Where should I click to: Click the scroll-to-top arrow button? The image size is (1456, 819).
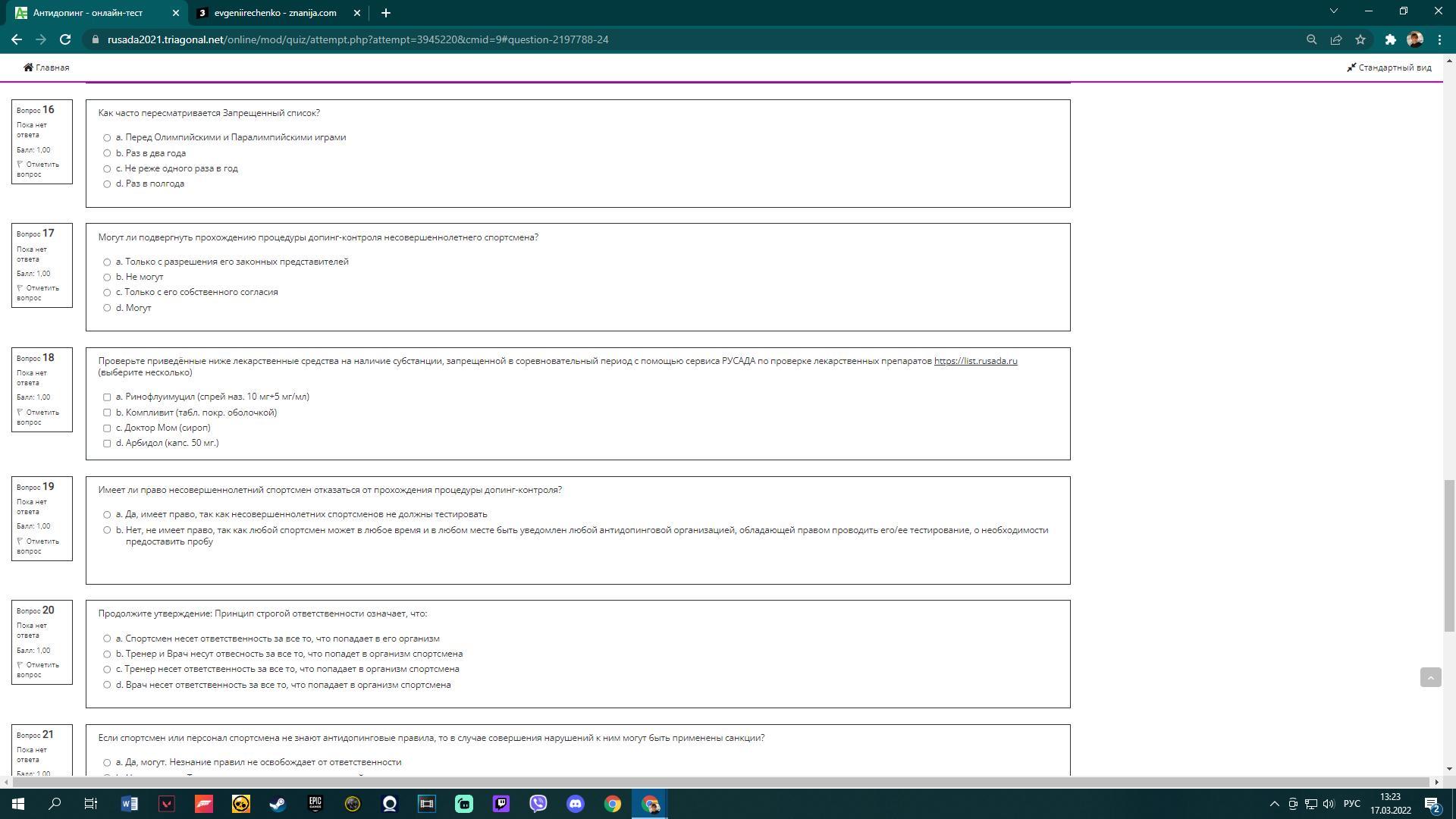pyautogui.click(x=1429, y=677)
